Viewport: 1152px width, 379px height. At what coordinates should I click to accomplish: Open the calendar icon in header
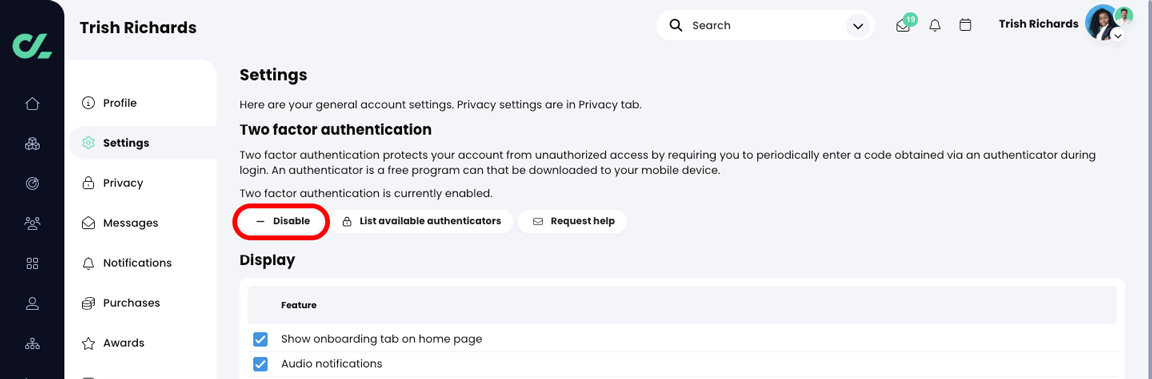pos(965,25)
